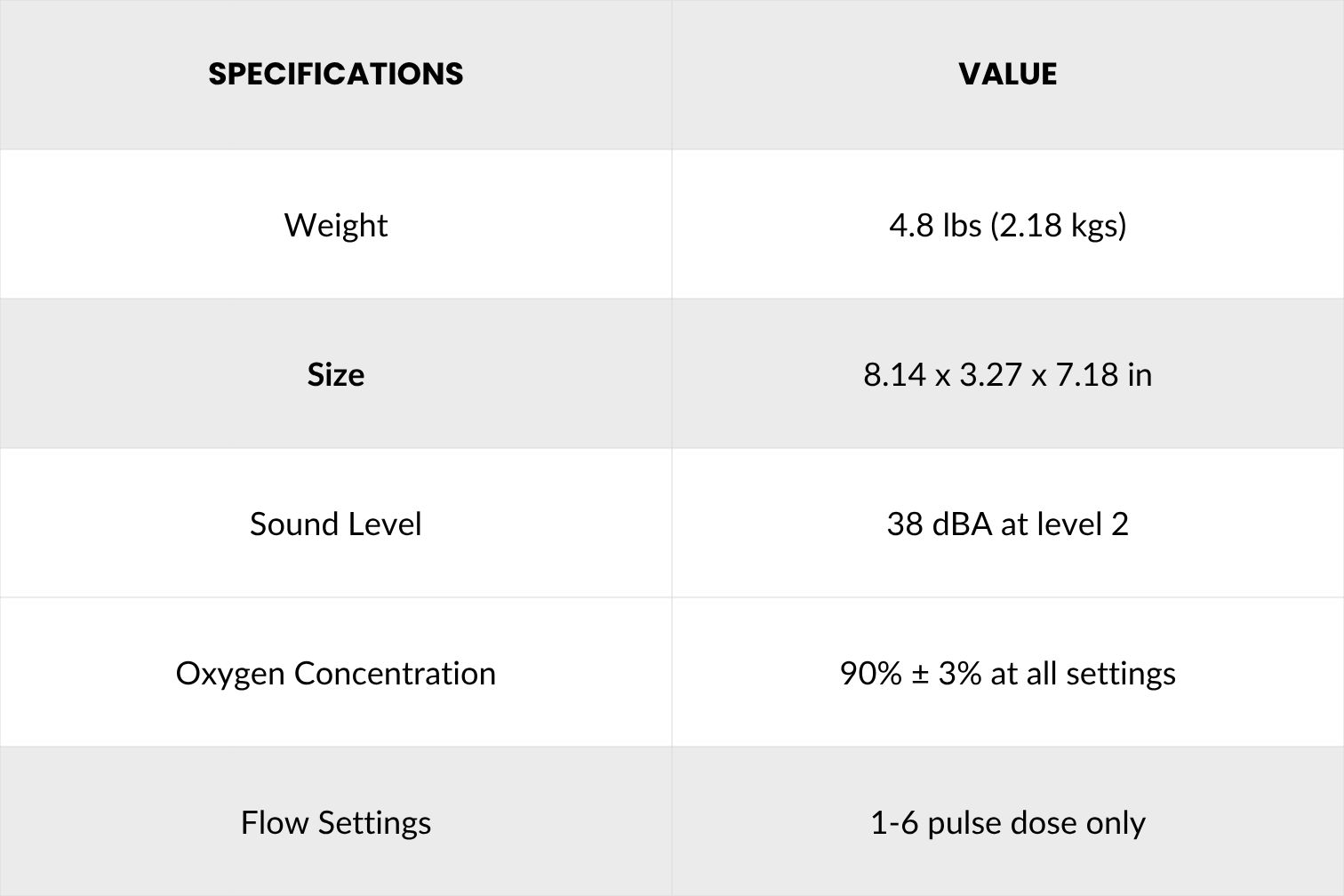Click the Oxygen Concentration label

pyautogui.click(x=336, y=673)
